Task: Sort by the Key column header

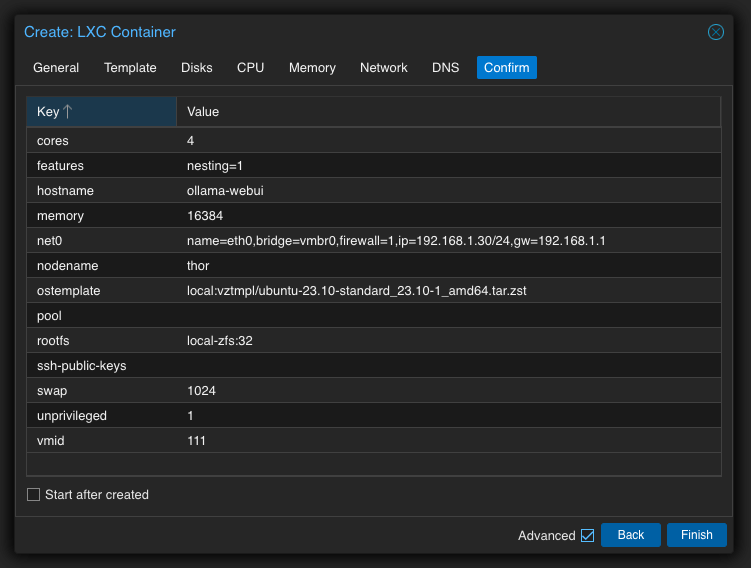Action: click(48, 111)
